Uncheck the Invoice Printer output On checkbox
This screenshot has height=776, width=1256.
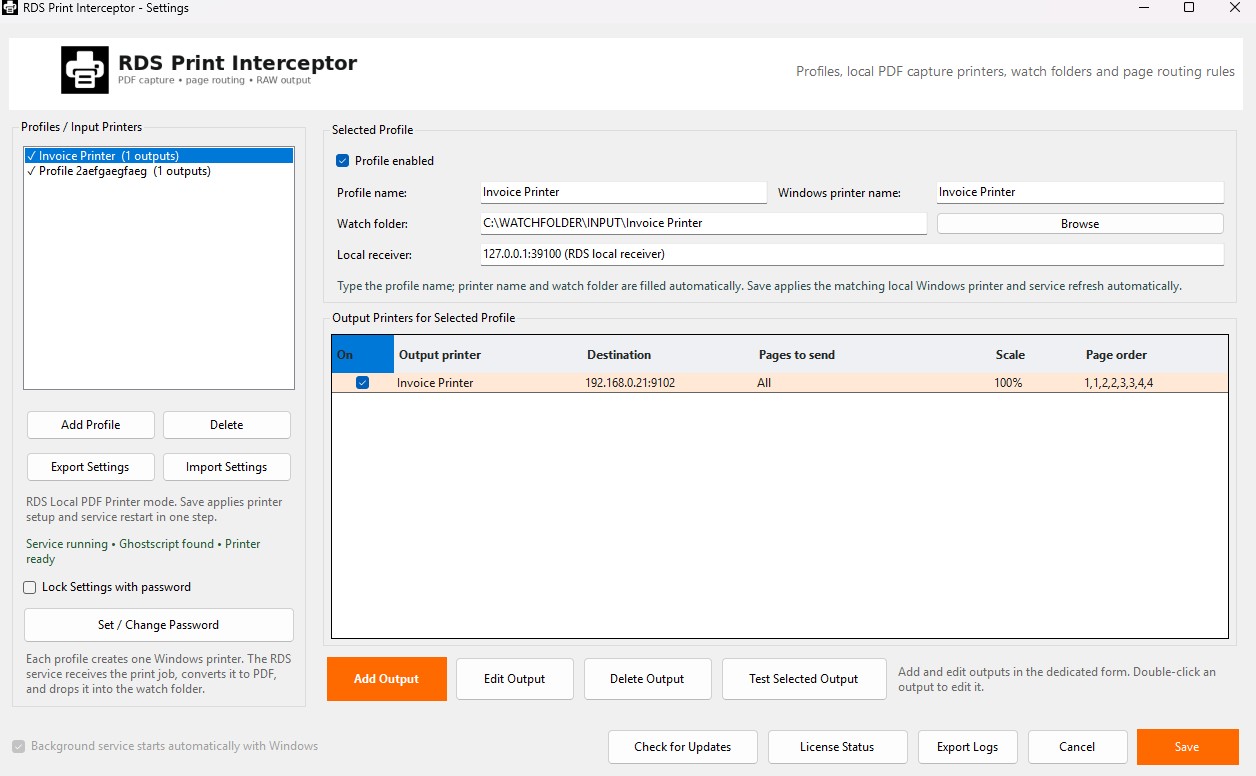[362, 383]
